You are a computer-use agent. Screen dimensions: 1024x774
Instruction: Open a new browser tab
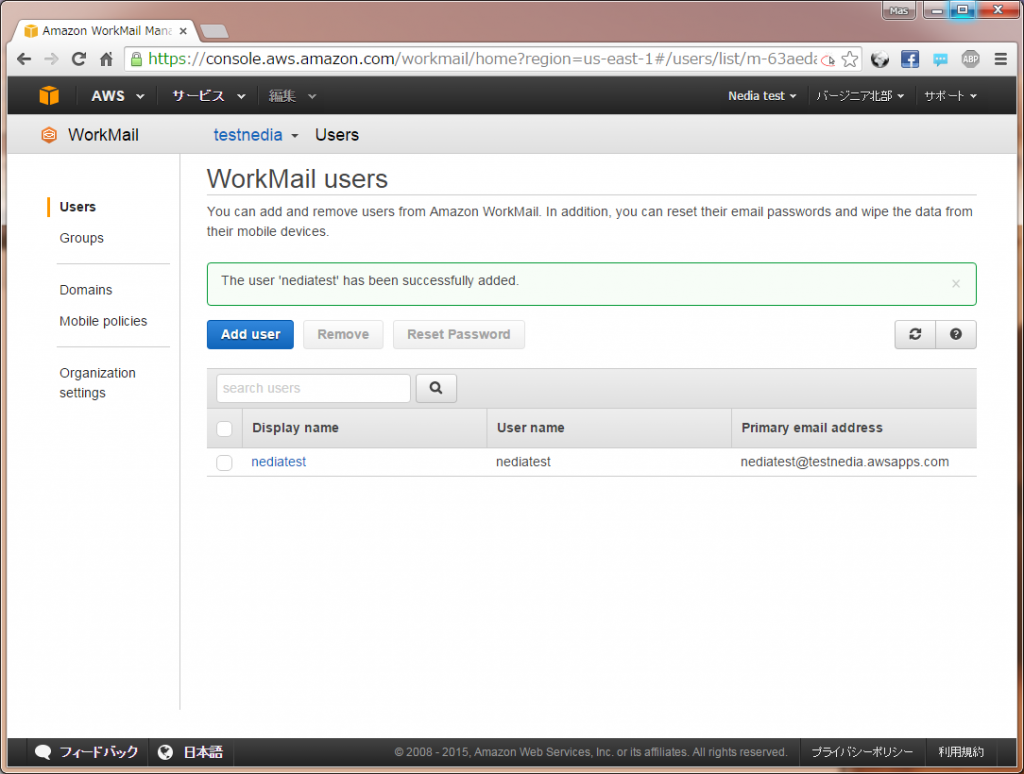pyautogui.click(x=214, y=31)
